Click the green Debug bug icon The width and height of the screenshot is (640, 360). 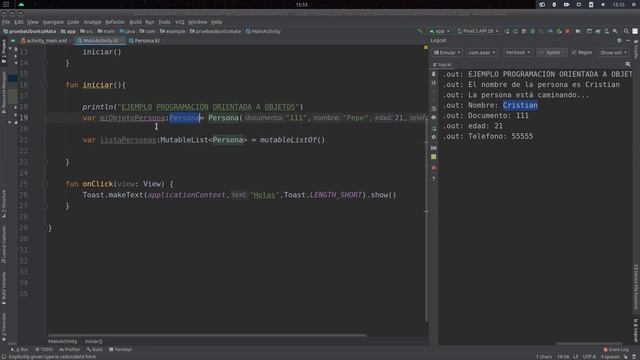click(x=533, y=31)
